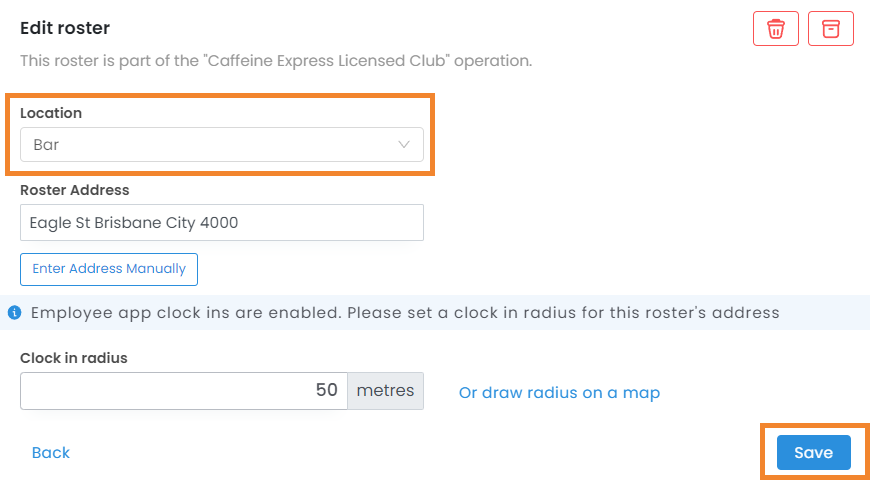Open the 'Or draw radius on a map' link

pos(559,393)
